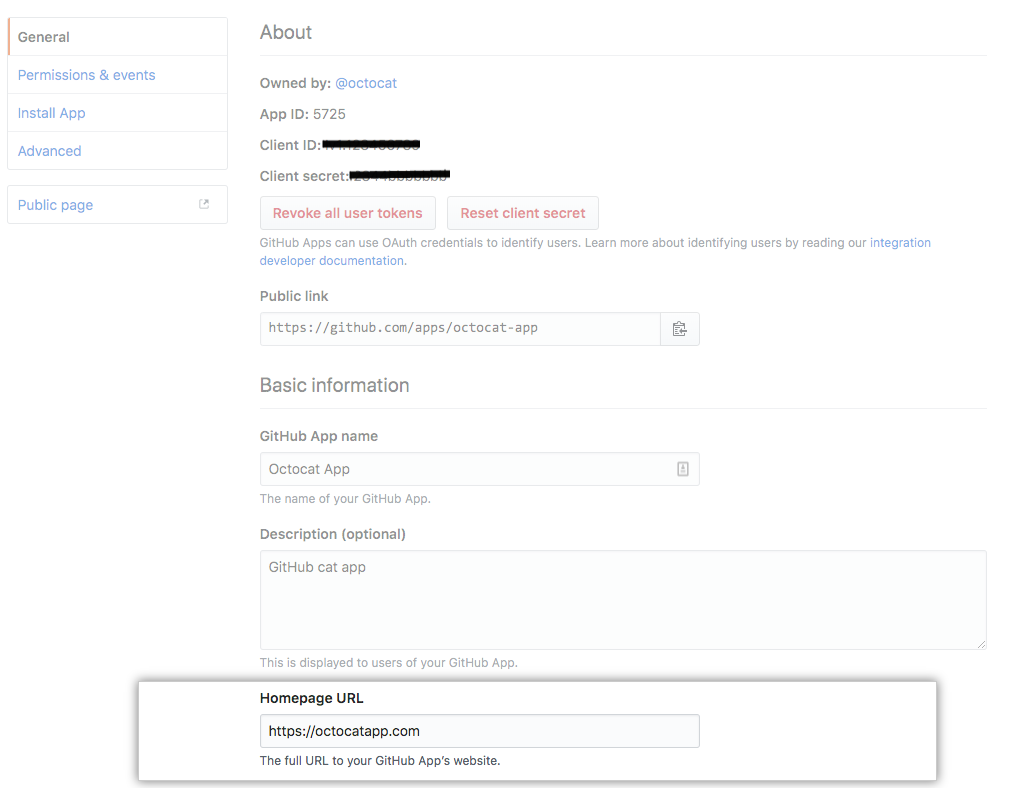Visit the @octocat profile link
The width and height of the screenshot is (1012, 788).
[x=366, y=83]
